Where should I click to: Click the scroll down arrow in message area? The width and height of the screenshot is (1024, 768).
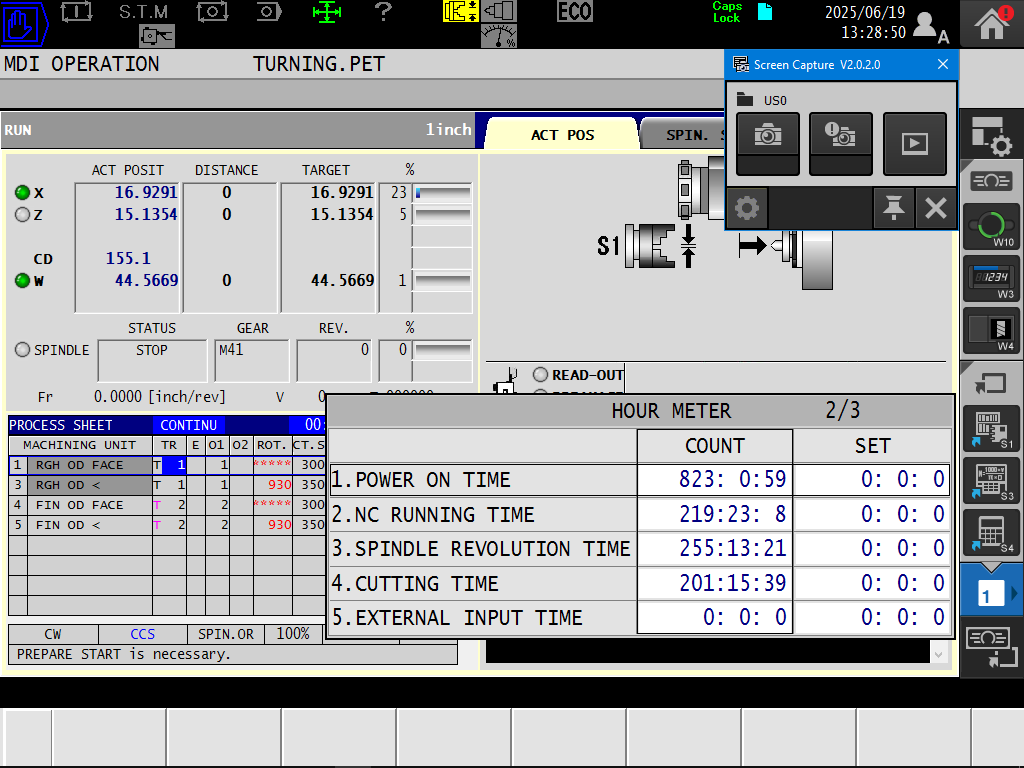[x=938, y=653]
